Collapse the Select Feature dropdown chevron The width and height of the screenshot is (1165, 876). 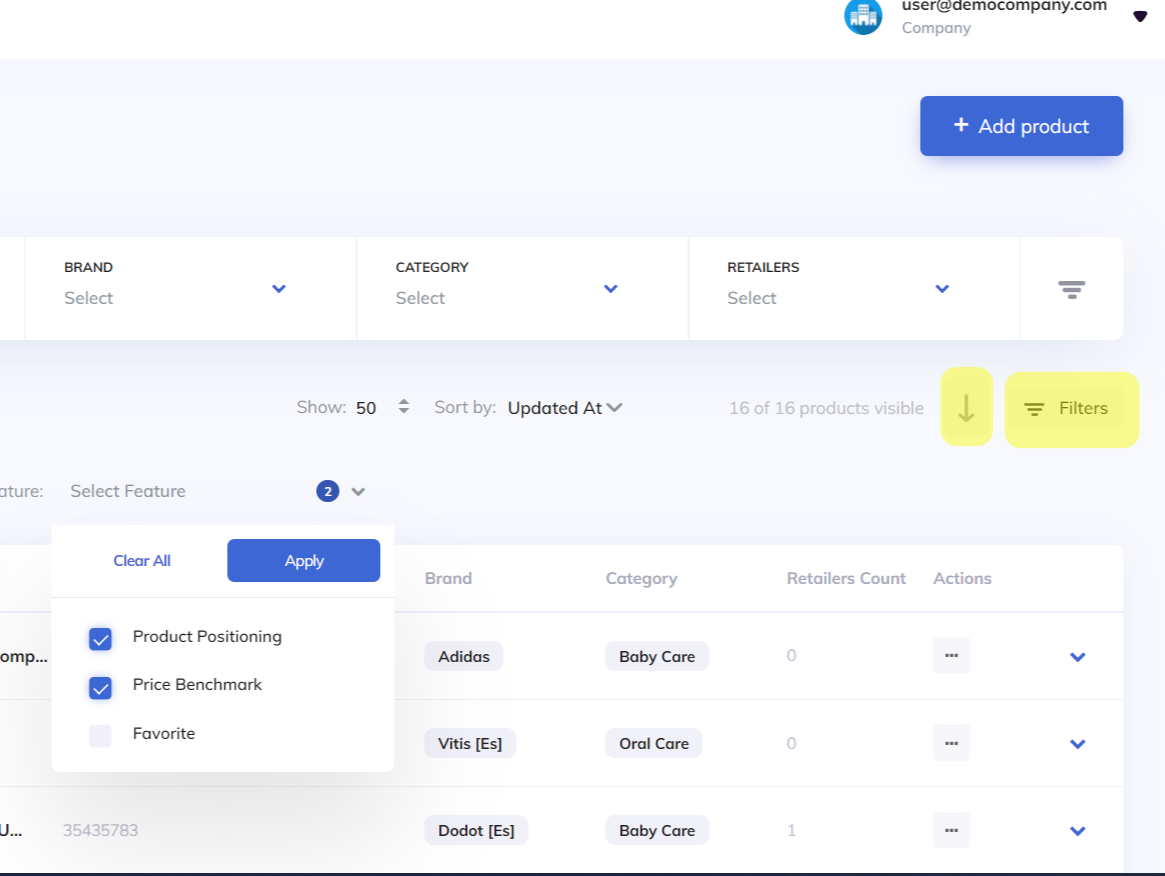point(359,492)
